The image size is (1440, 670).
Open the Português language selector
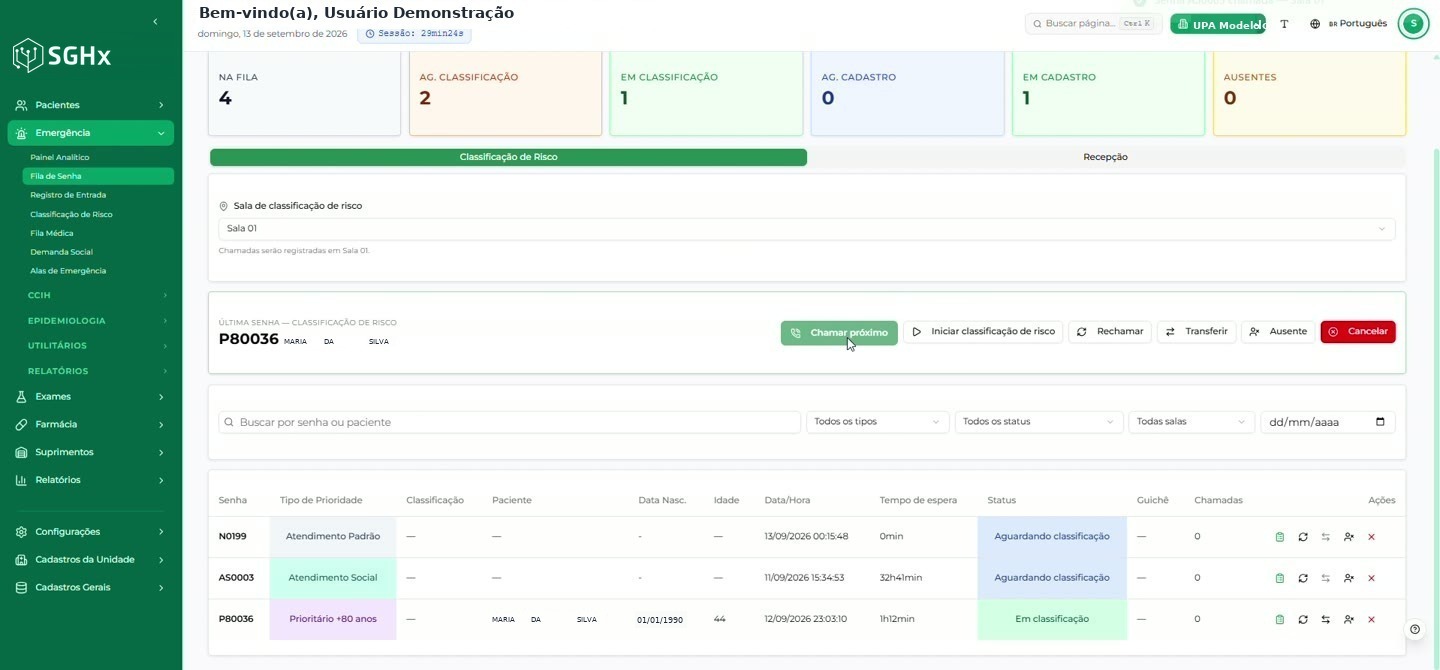(x=1348, y=24)
